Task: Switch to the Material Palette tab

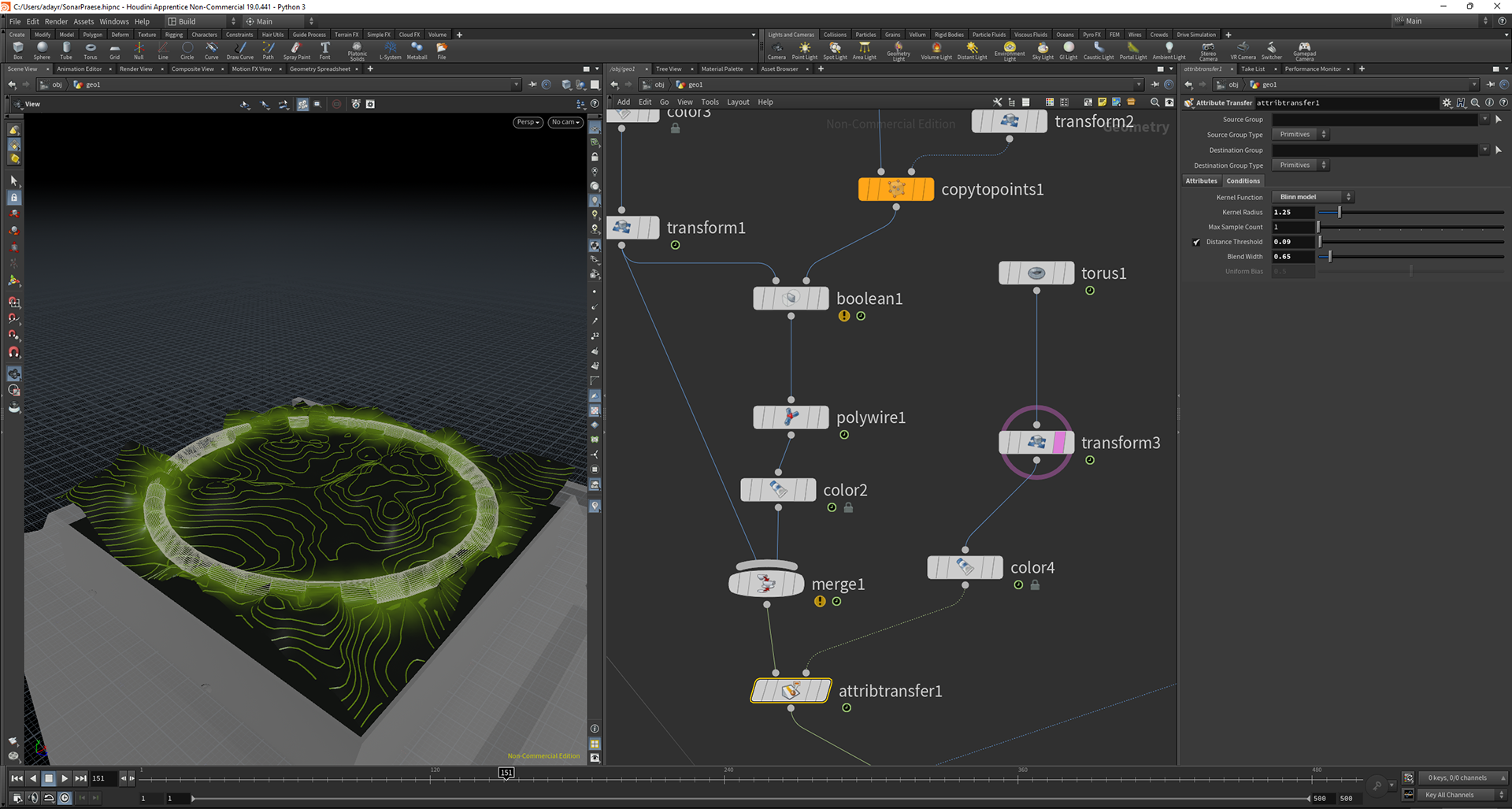Action: point(722,69)
